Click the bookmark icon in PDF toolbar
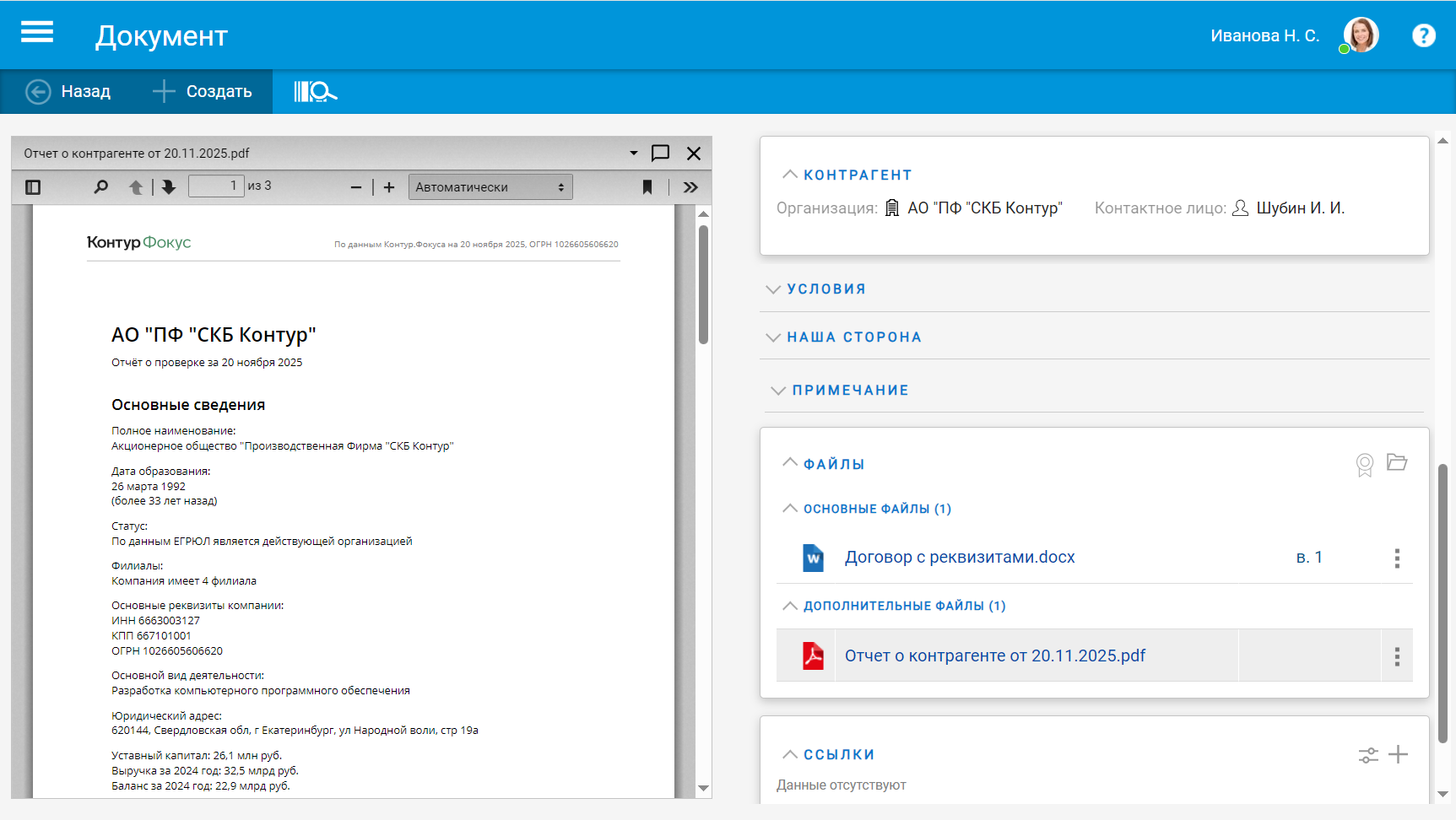Image resolution: width=1456 pixels, height=820 pixels. (647, 187)
